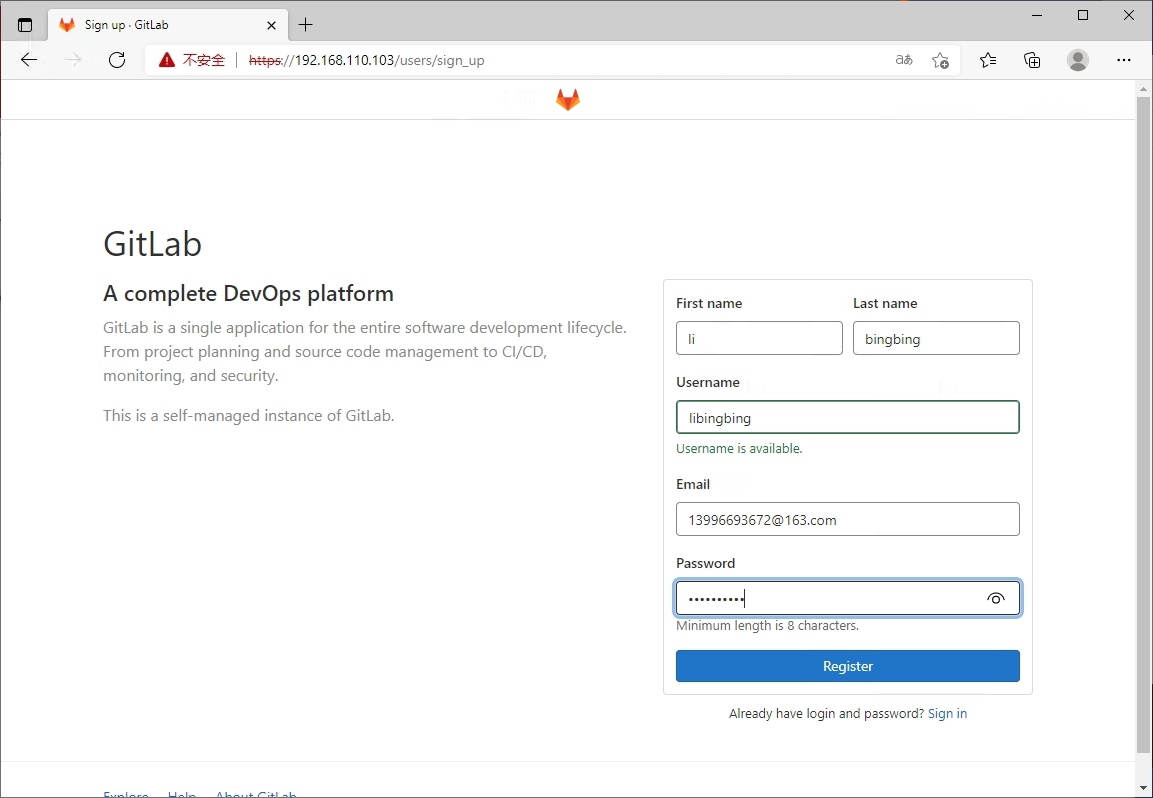Open the translate page icon
The image size is (1153, 798).
904,60
